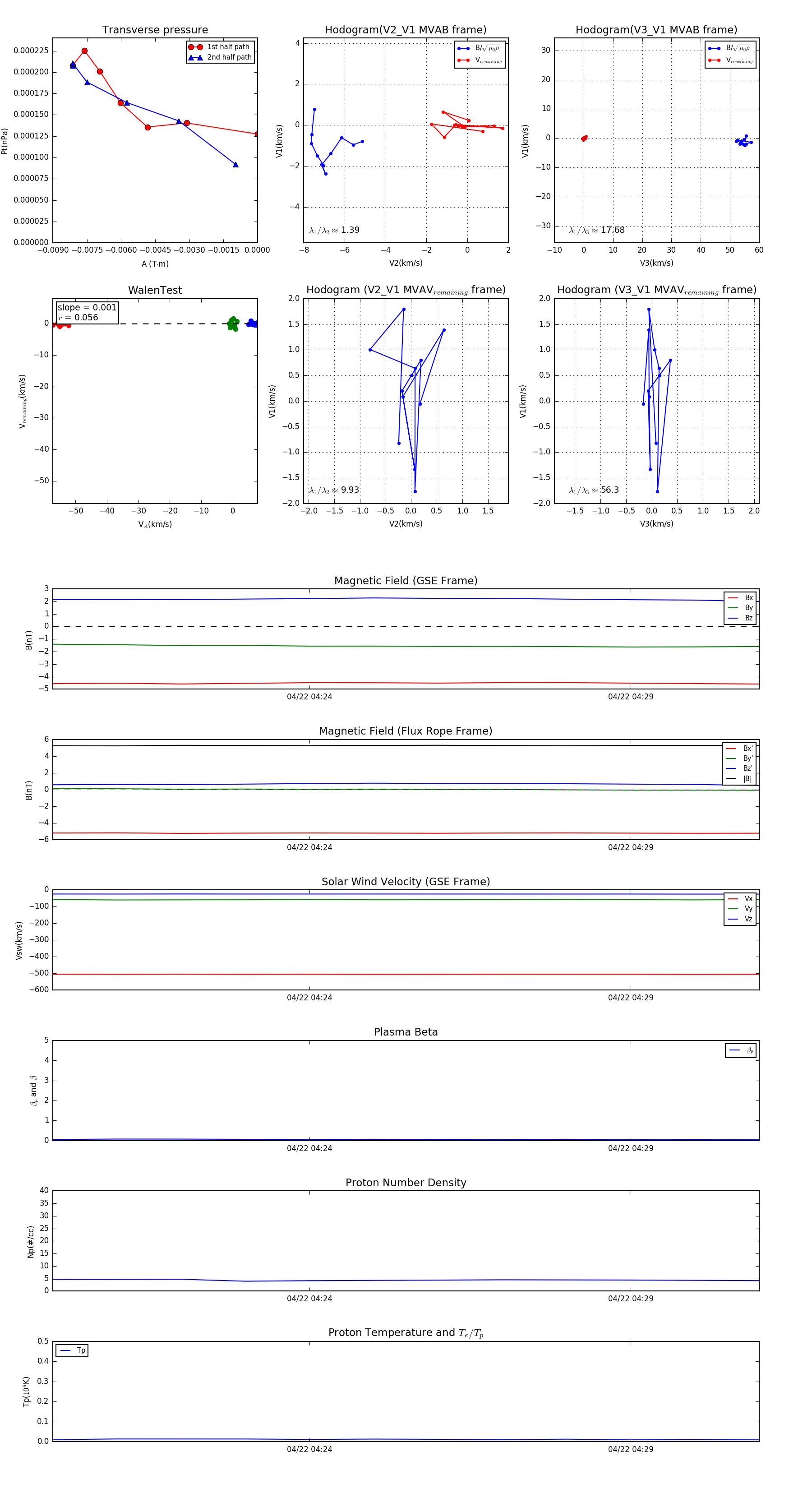This screenshot has height=1489, width=812.
Task: Click the "Solar Wind Velocity (GSE Frame)" title
Action: [406, 882]
